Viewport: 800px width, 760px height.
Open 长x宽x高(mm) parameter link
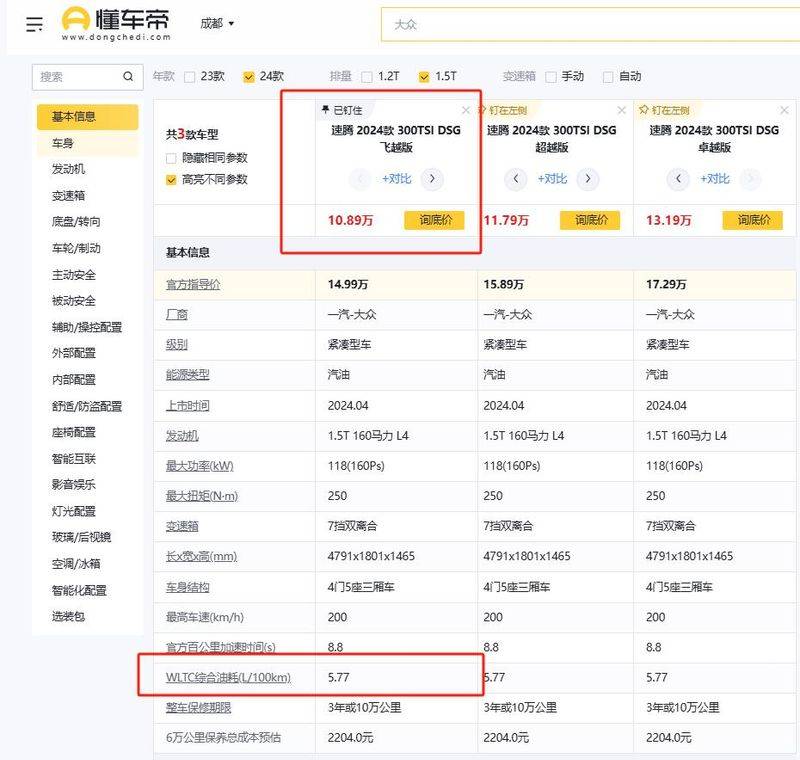[x=202, y=556]
